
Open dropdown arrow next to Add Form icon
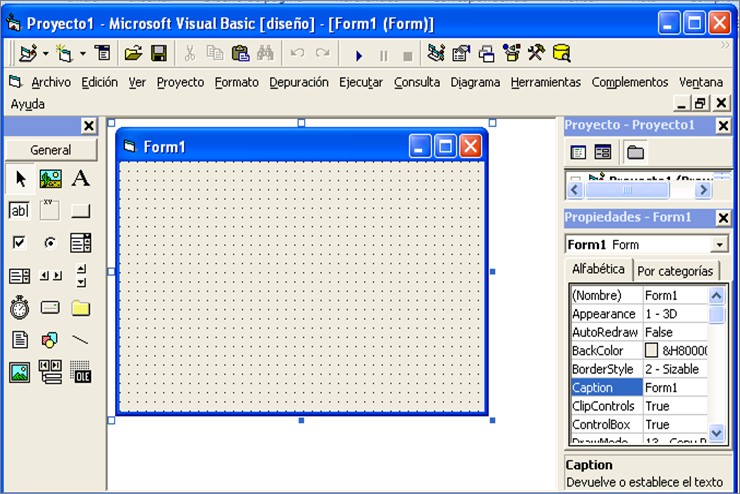tap(83, 54)
